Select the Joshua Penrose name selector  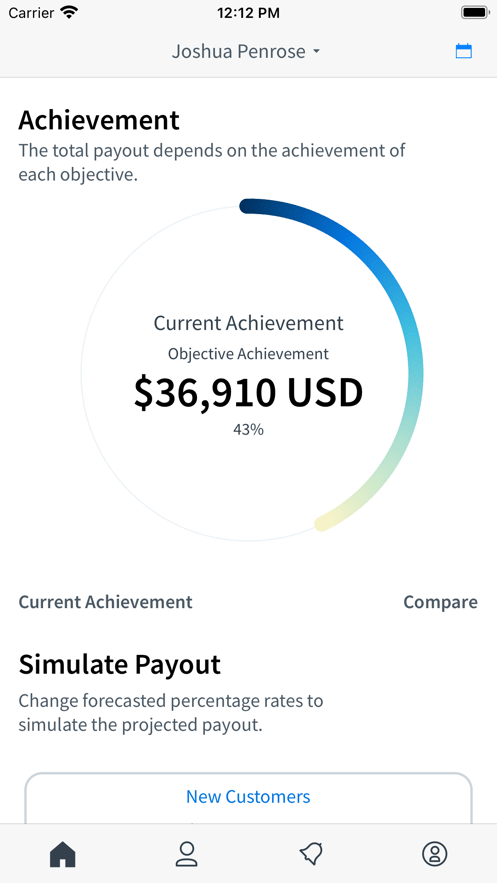coord(246,52)
